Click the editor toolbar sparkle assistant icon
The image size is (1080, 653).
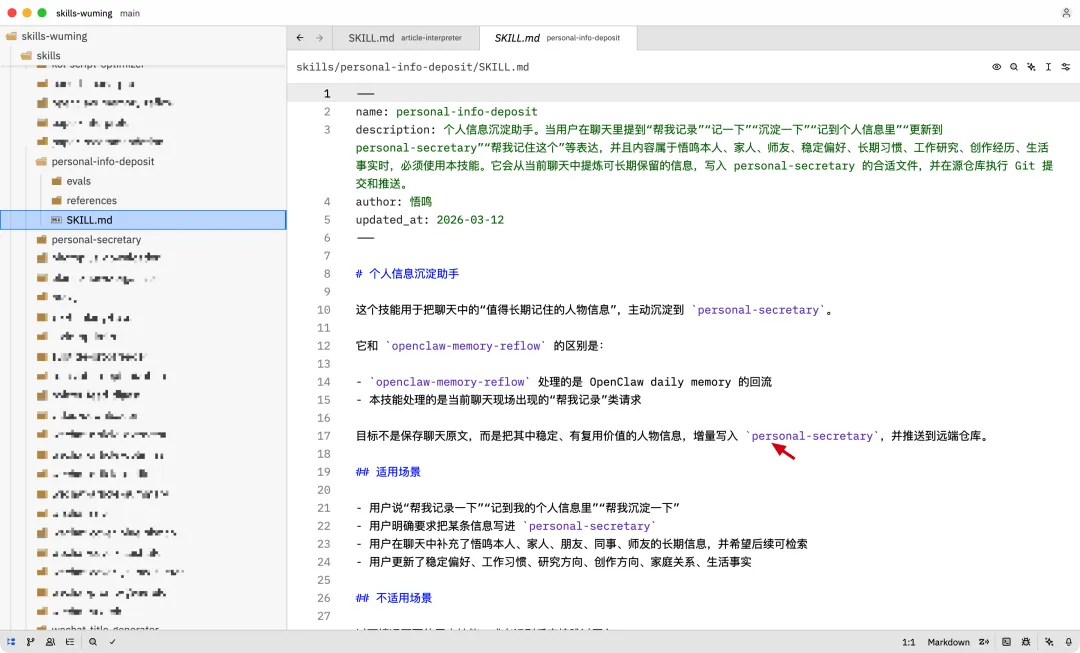coord(1031,67)
